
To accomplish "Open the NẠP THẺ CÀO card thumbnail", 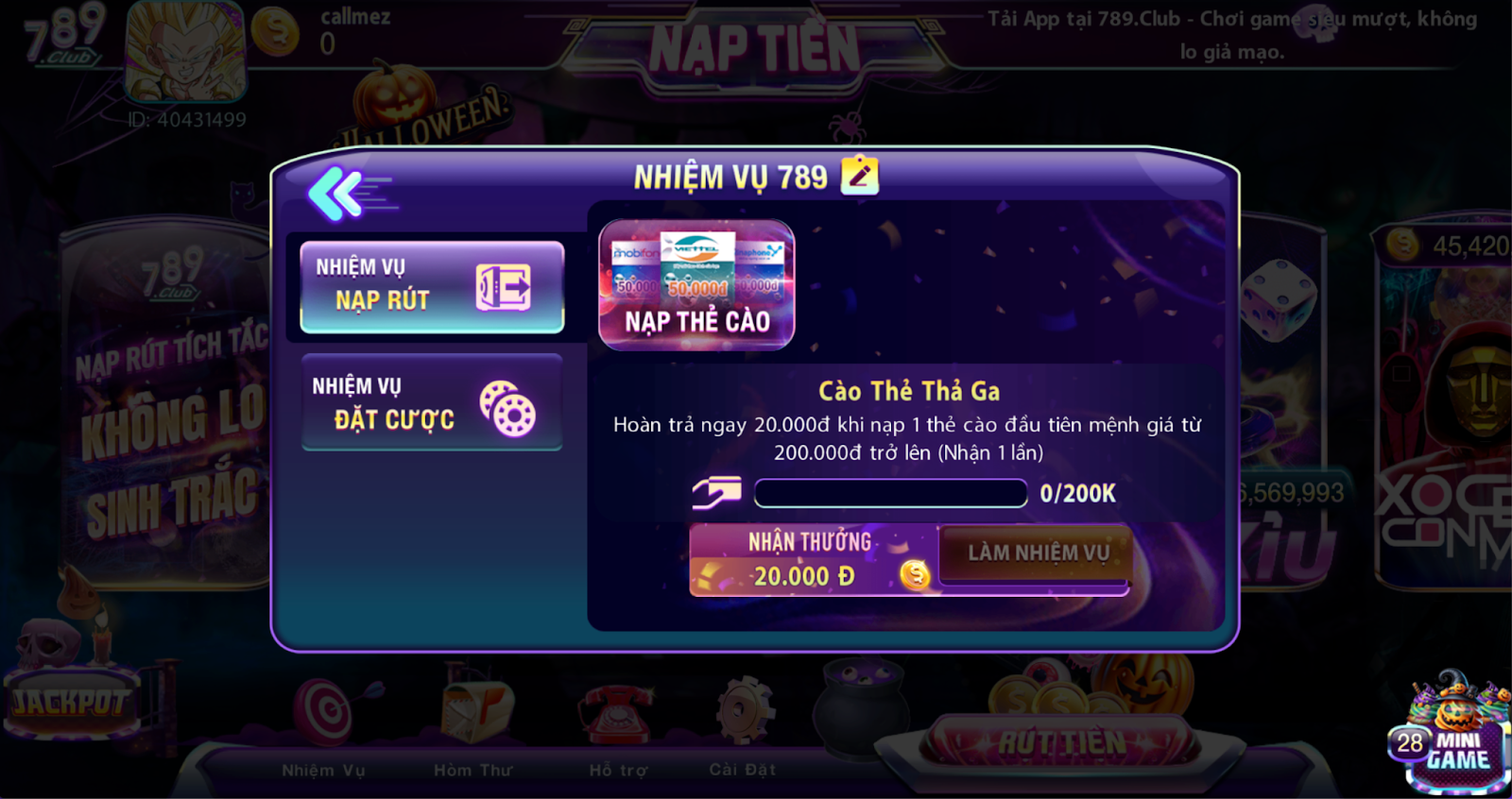I will coord(696,284).
